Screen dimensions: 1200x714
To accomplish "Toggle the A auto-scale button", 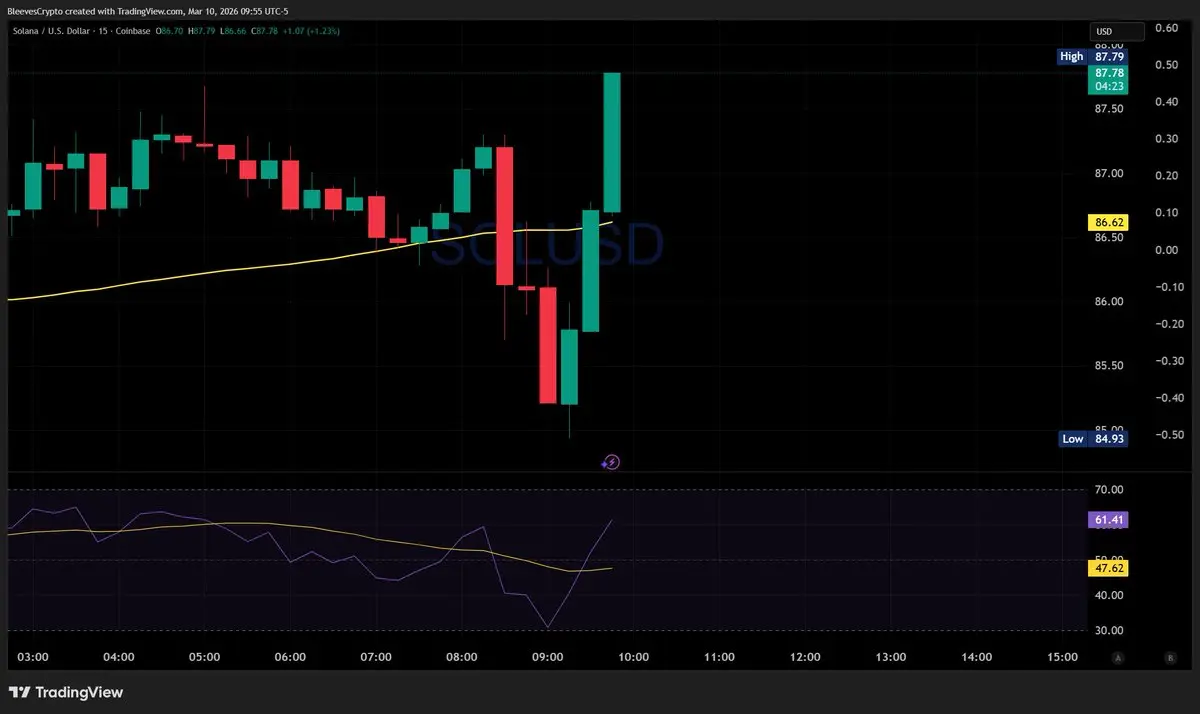I will point(1119,657).
